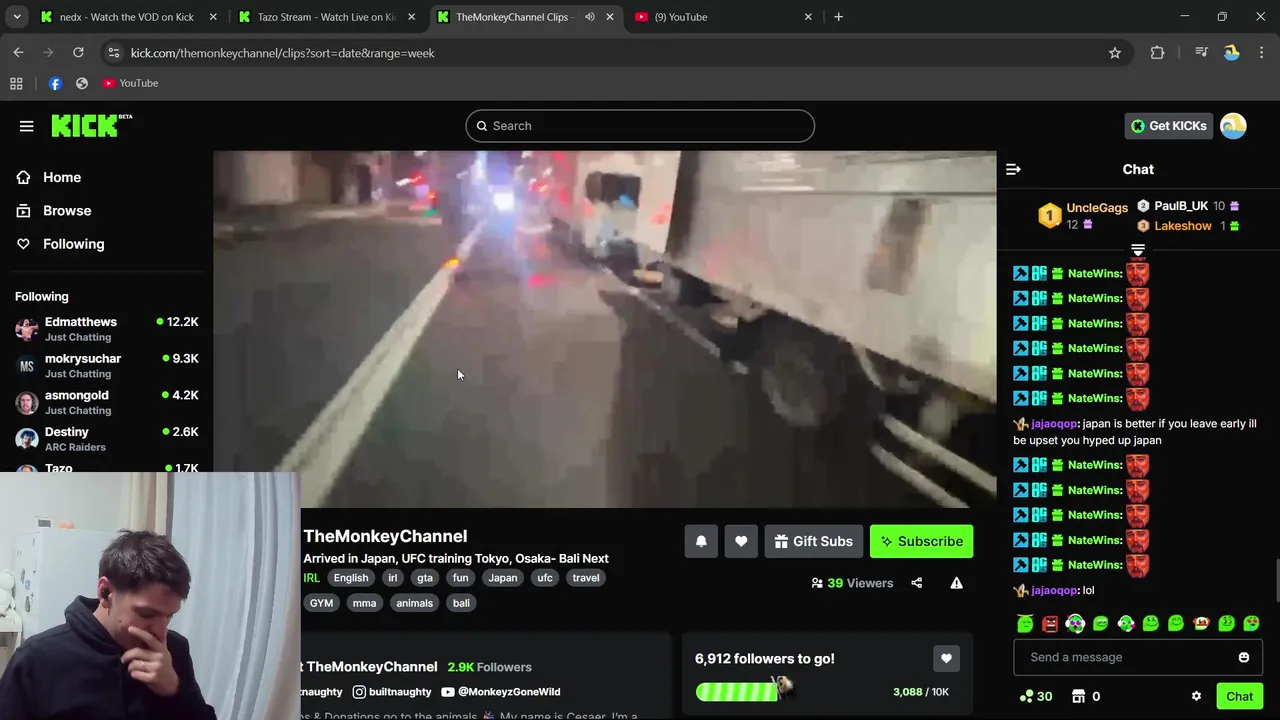Close the Tazo Stream tab
1280x720 pixels.
411,17
